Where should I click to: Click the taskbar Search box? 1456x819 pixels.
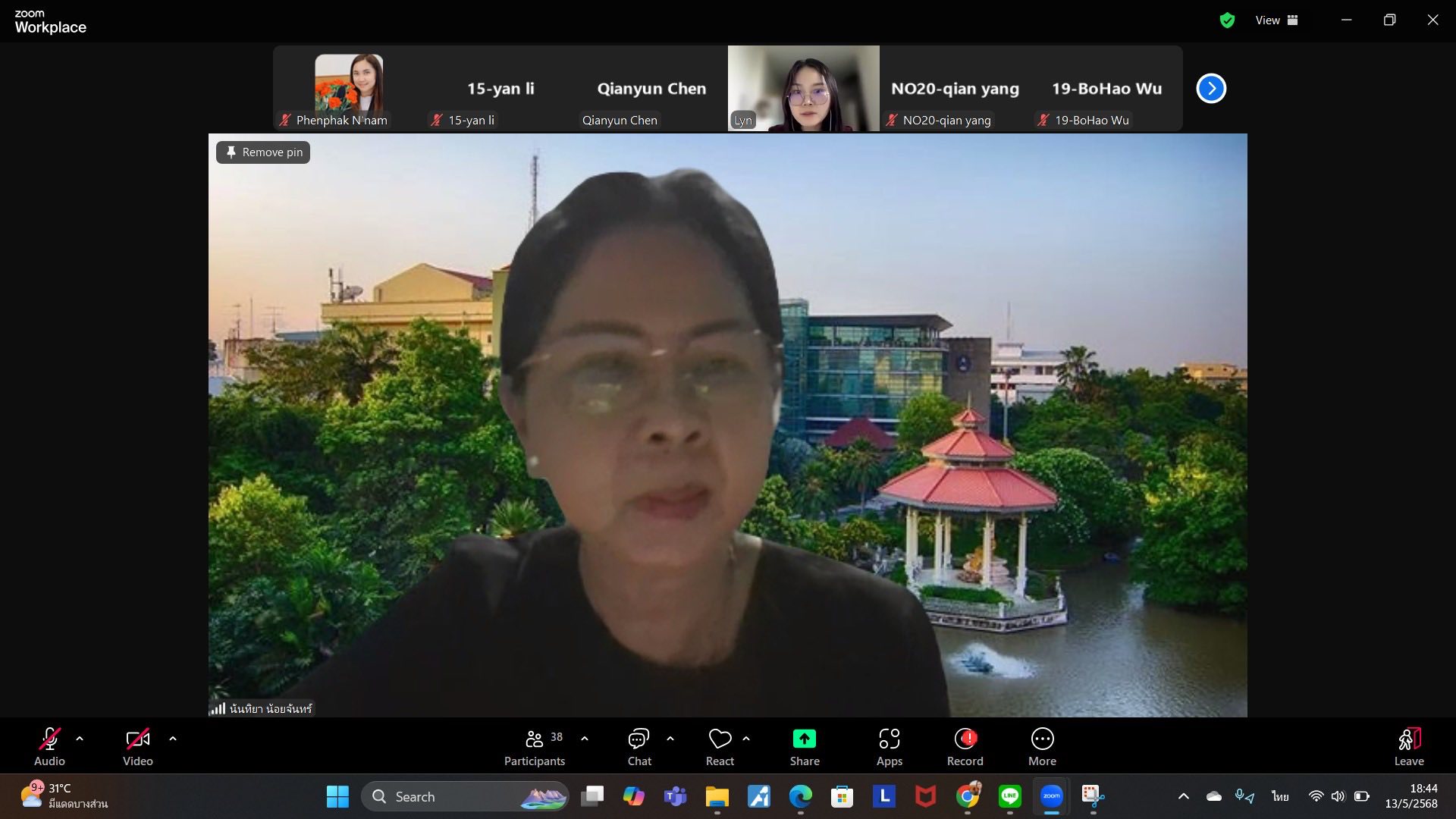465,796
